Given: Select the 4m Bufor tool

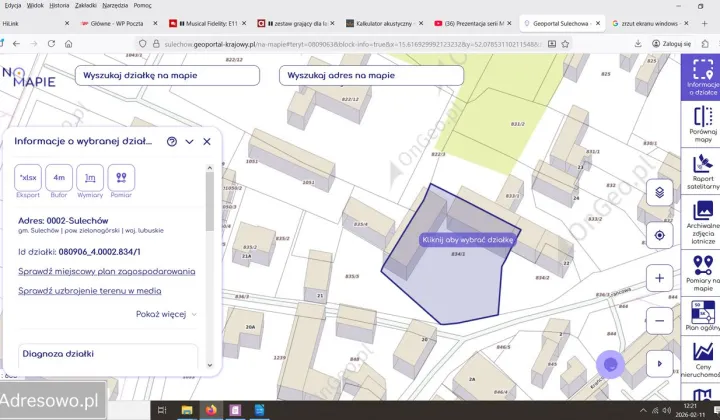Looking at the screenshot, I should click(59, 177).
